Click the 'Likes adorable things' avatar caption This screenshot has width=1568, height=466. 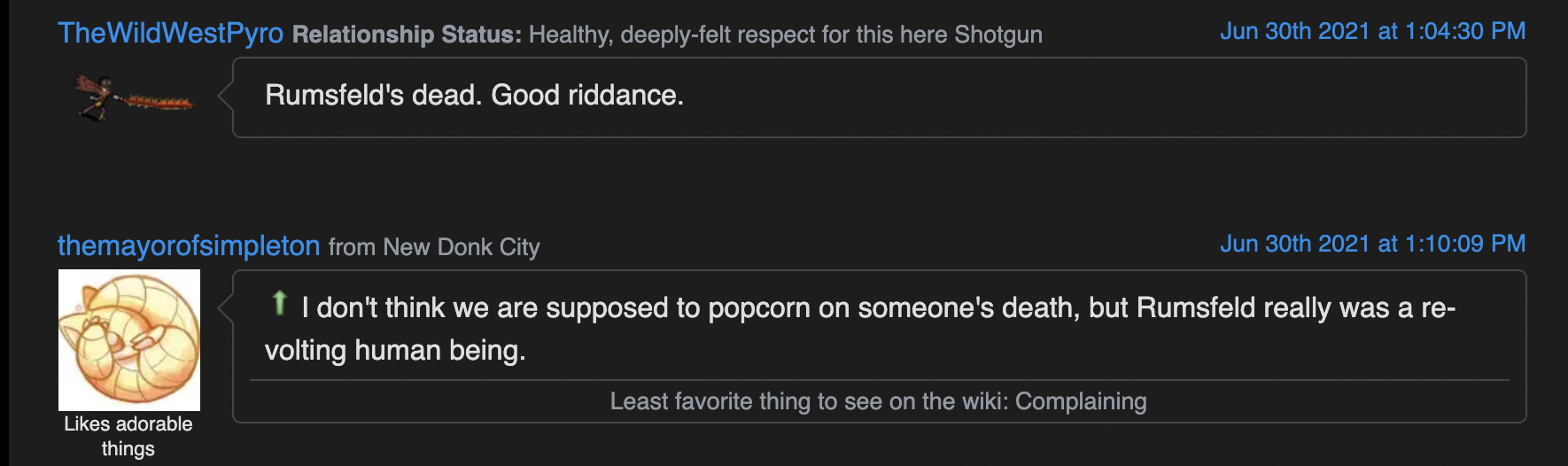click(128, 436)
